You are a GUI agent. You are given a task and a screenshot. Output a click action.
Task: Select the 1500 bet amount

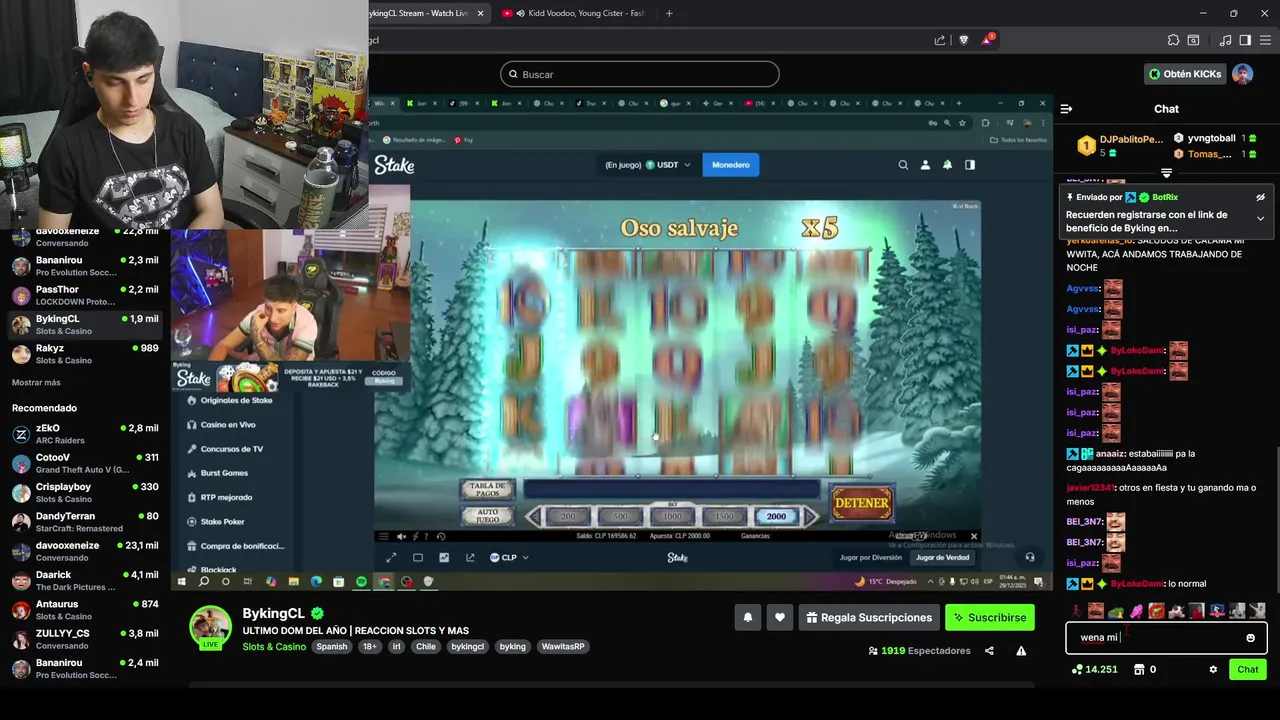pyautogui.click(x=724, y=516)
